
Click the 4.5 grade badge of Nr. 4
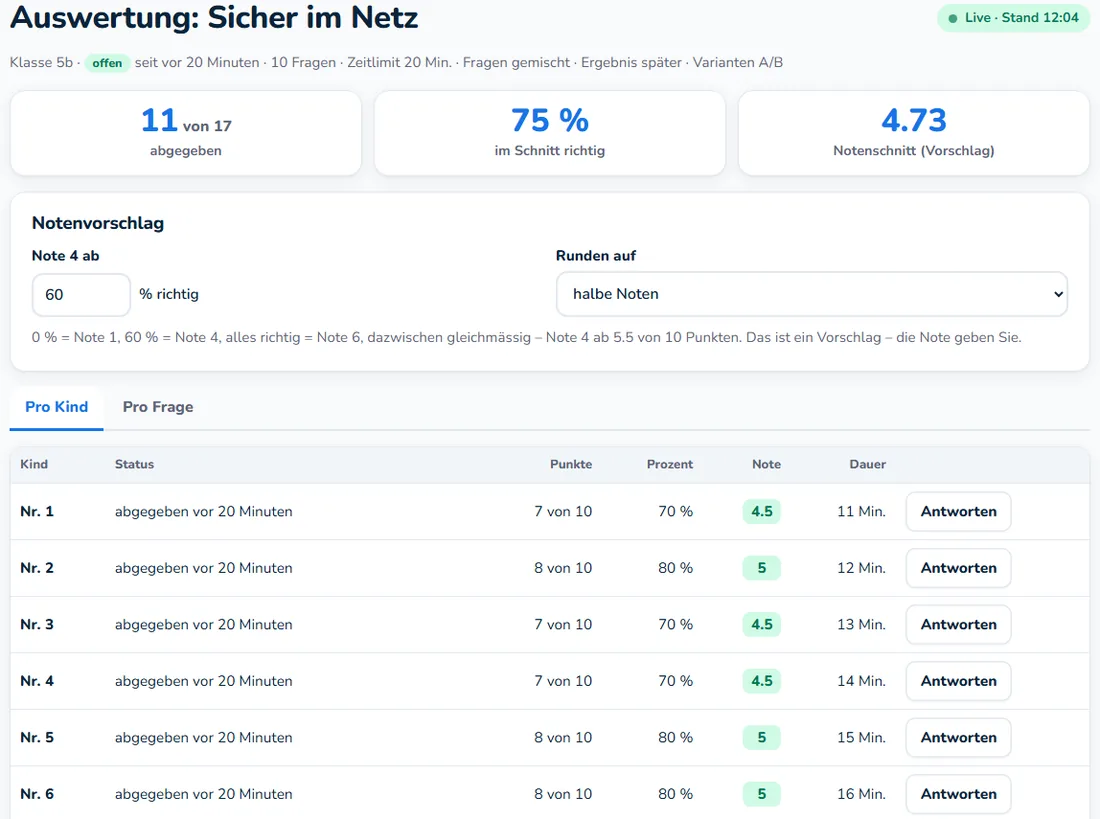pyautogui.click(x=762, y=681)
